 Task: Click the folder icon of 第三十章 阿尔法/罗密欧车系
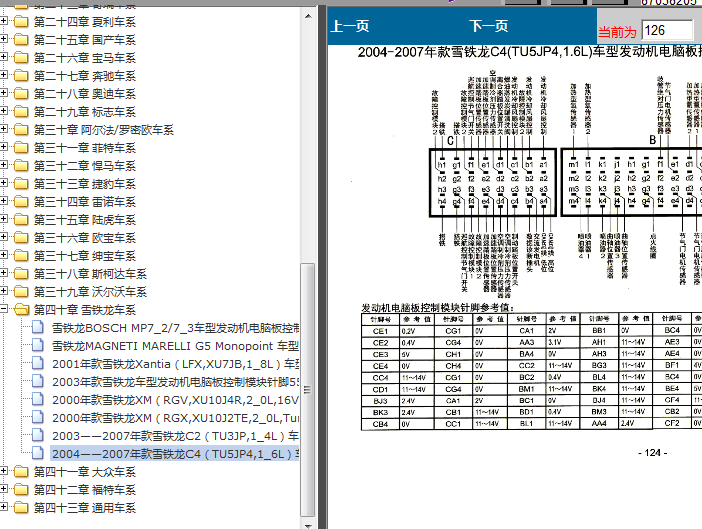tap(21, 129)
